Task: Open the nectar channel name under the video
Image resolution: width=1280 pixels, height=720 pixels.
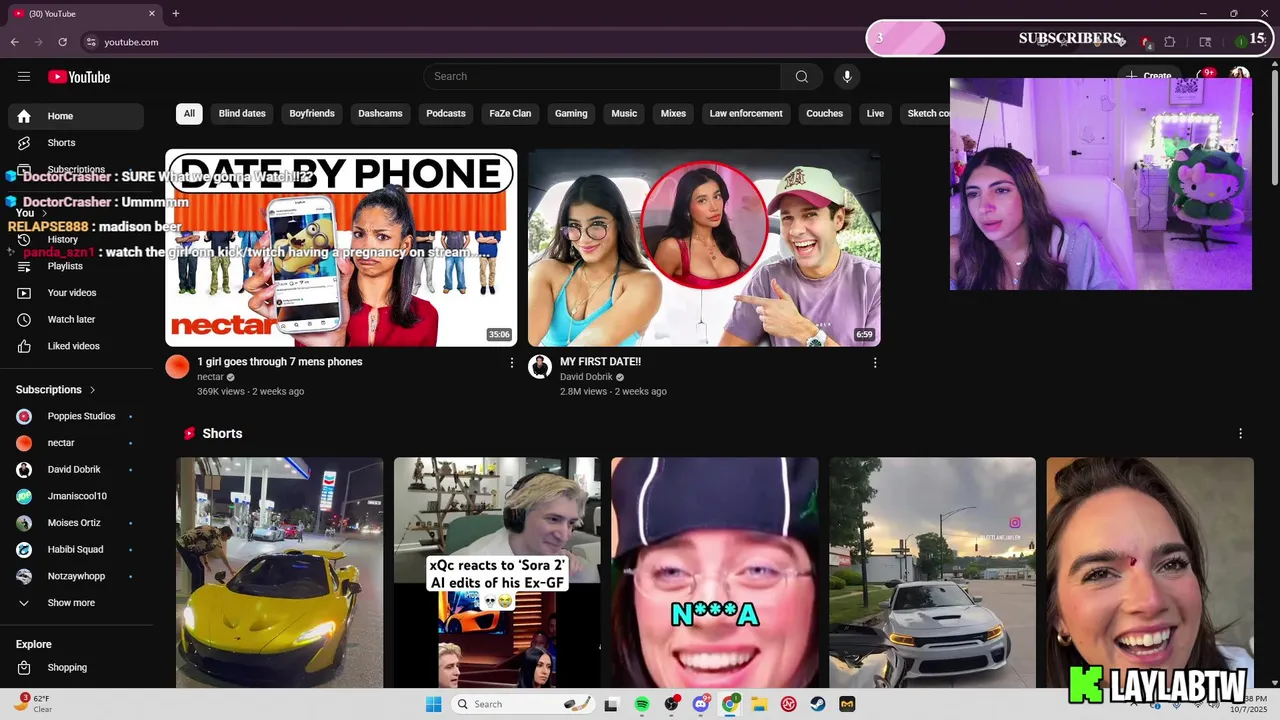Action: point(210,377)
